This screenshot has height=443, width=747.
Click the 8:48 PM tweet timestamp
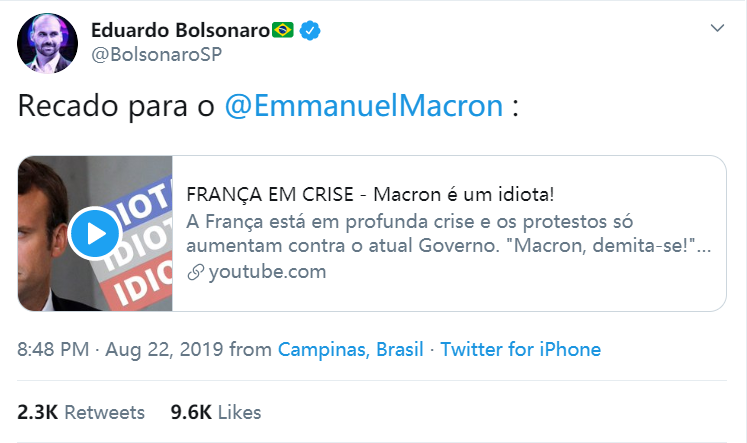point(51,350)
